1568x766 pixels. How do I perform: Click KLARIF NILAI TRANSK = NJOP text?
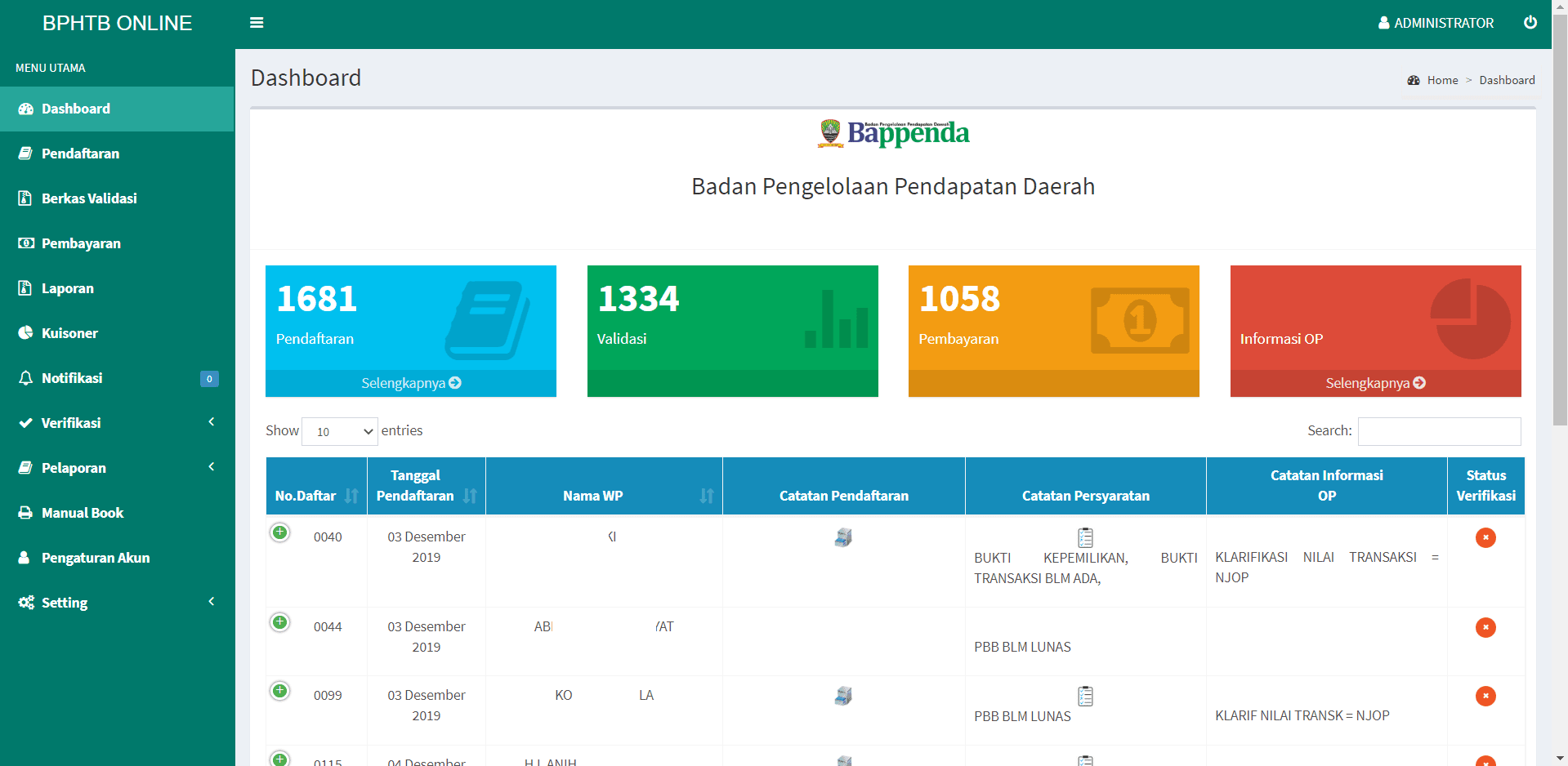click(1302, 715)
